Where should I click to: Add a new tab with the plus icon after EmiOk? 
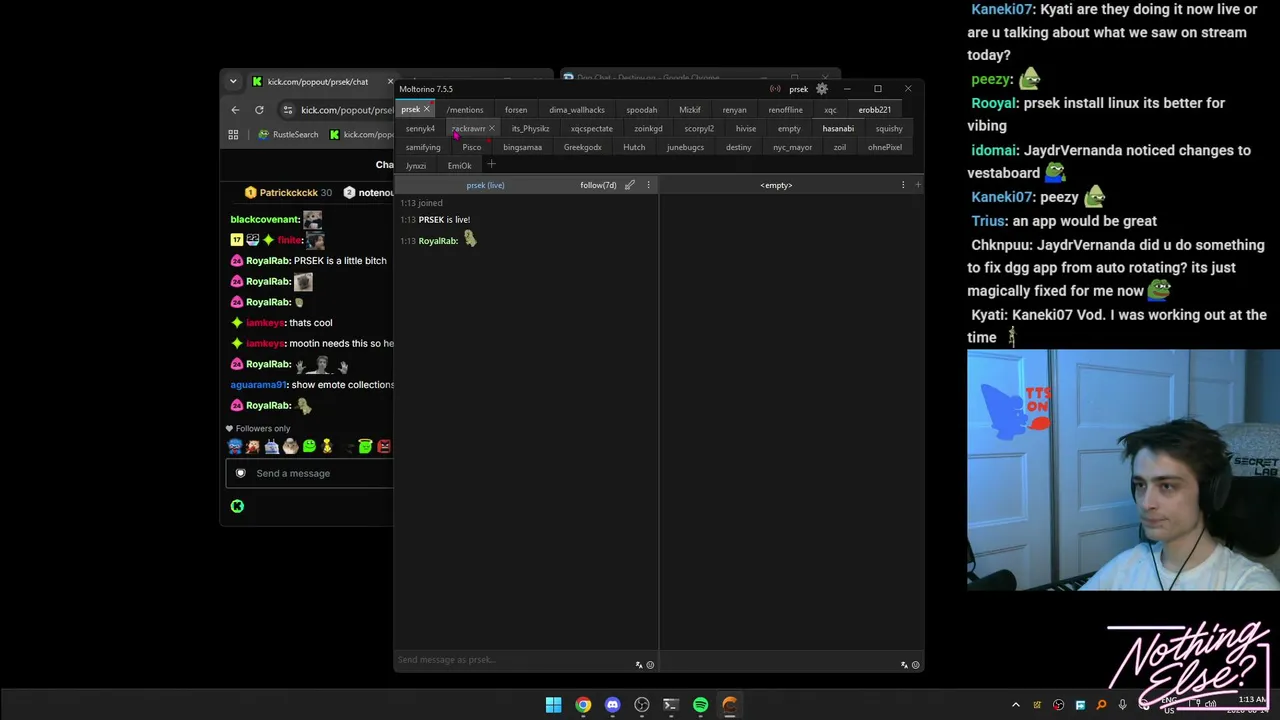[491, 165]
